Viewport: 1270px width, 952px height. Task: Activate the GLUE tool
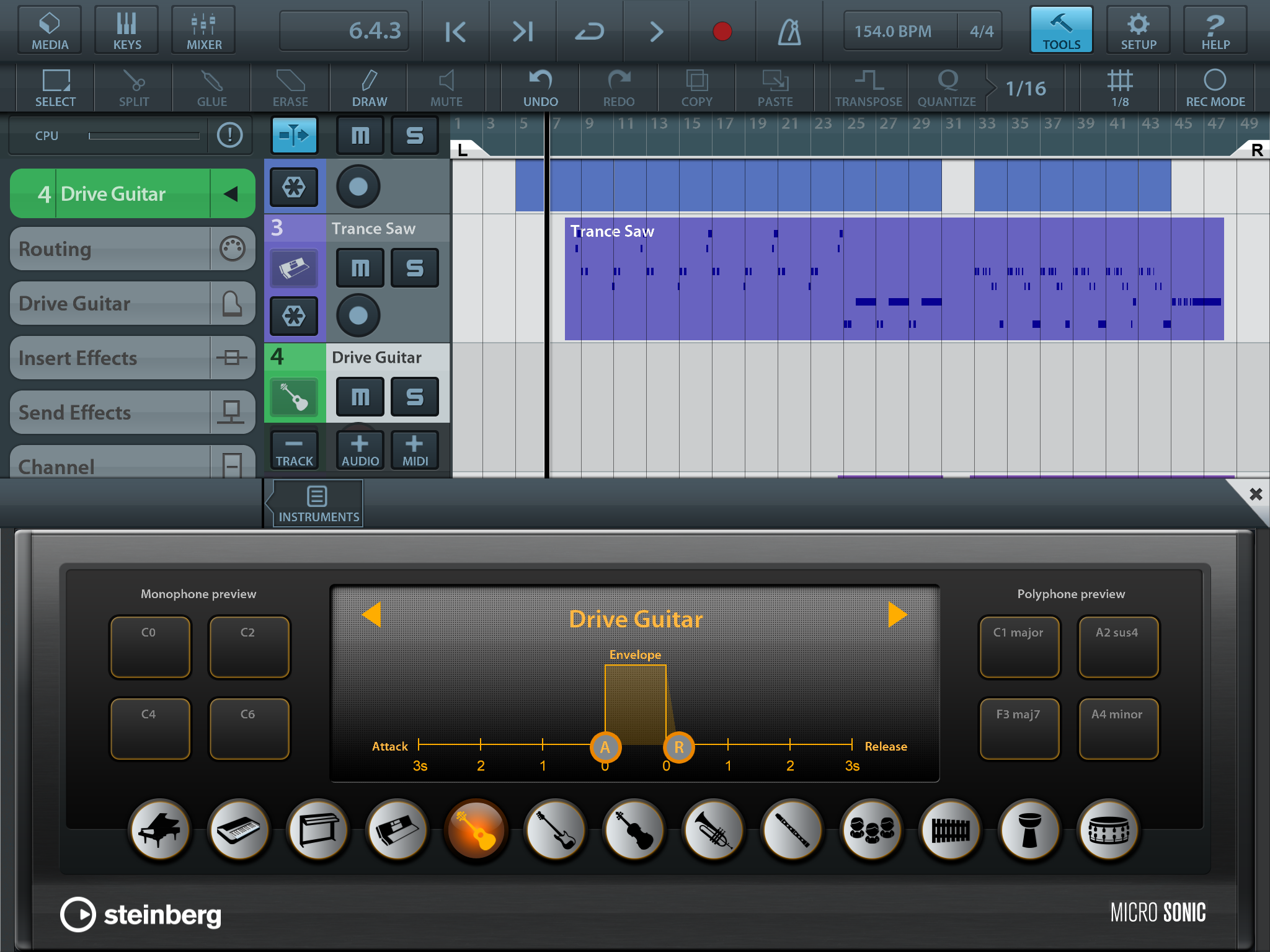click(212, 88)
